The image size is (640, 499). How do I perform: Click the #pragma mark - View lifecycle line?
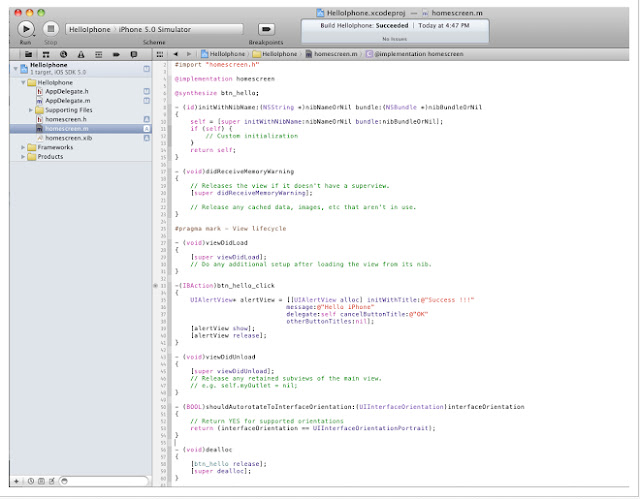[231, 228]
